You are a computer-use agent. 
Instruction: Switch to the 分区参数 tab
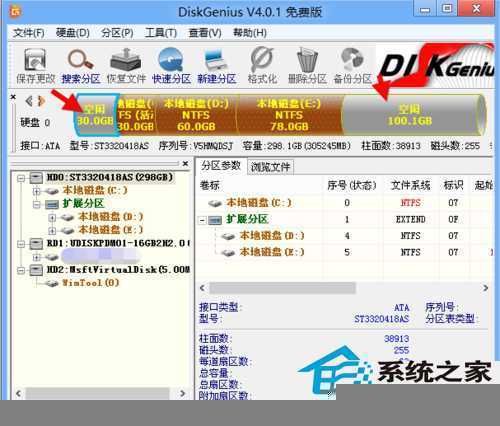pyautogui.click(x=221, y=166)
